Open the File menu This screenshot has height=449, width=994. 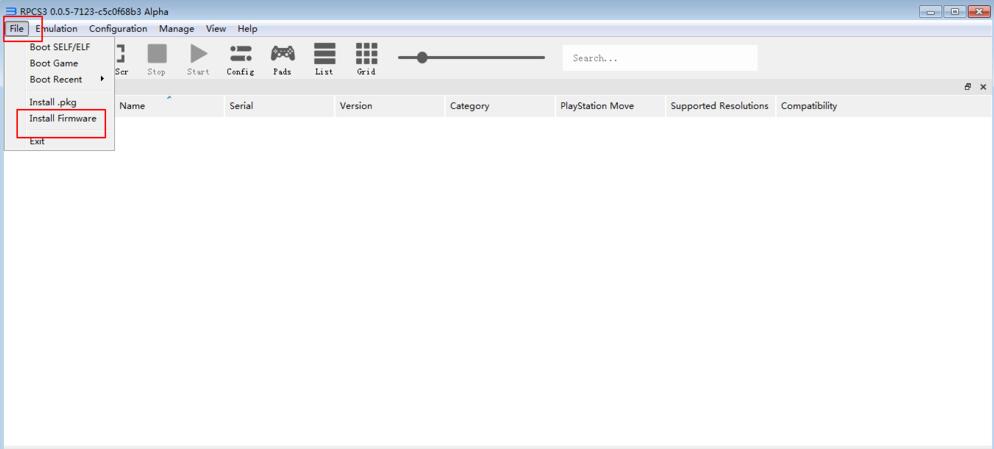pyautogui.click(x=16, y=29)
